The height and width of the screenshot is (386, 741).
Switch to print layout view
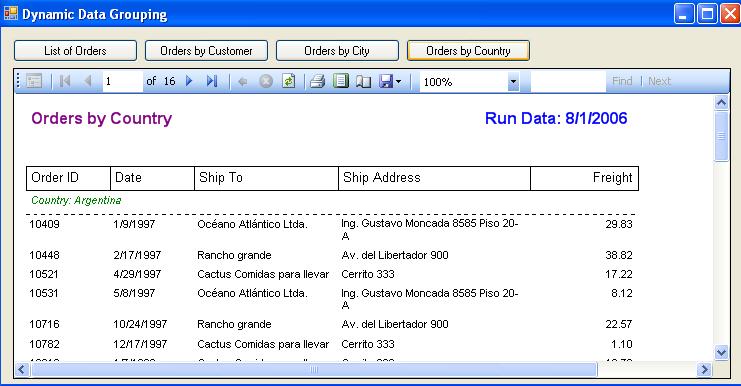pyautogui.click(x=341, y=81)
